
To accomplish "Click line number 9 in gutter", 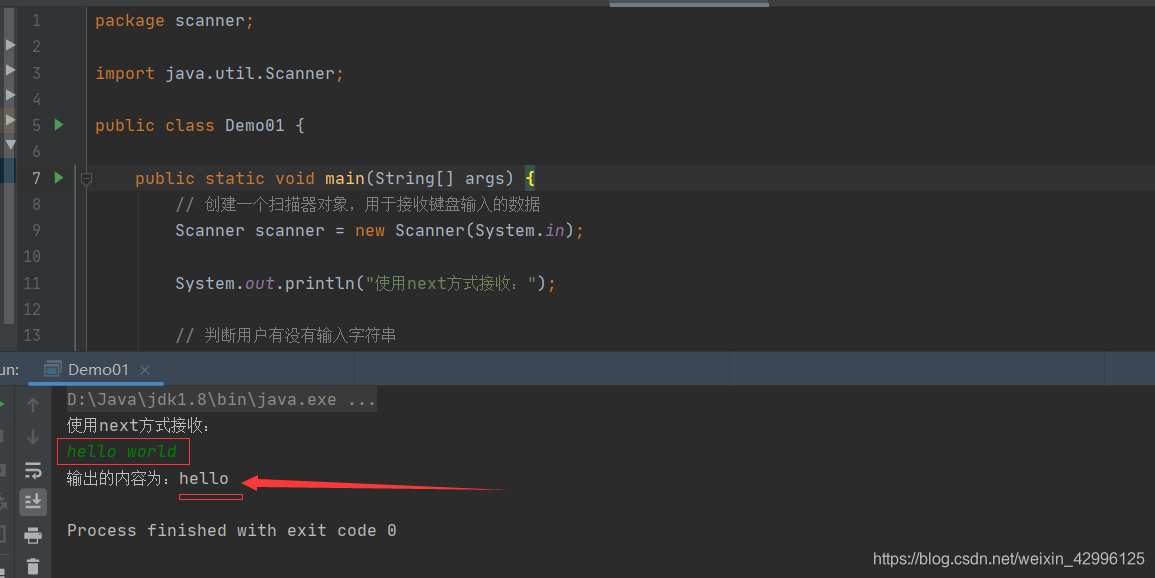I will pyautogui.click(x=36, y=230).
